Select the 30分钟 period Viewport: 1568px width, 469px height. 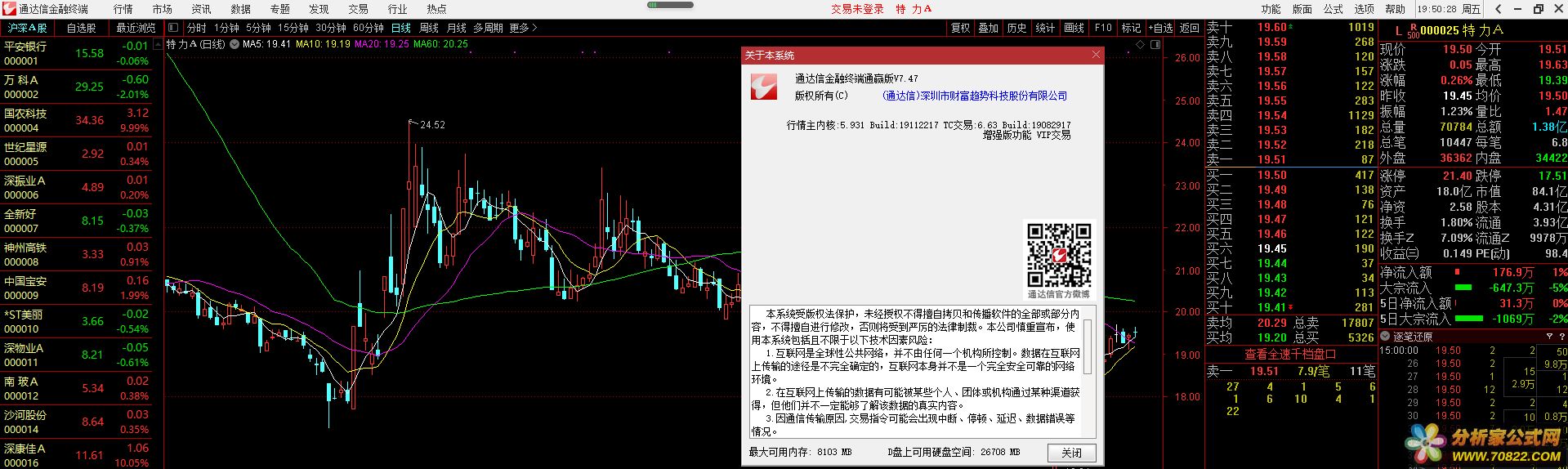click(x=331, y=28)
